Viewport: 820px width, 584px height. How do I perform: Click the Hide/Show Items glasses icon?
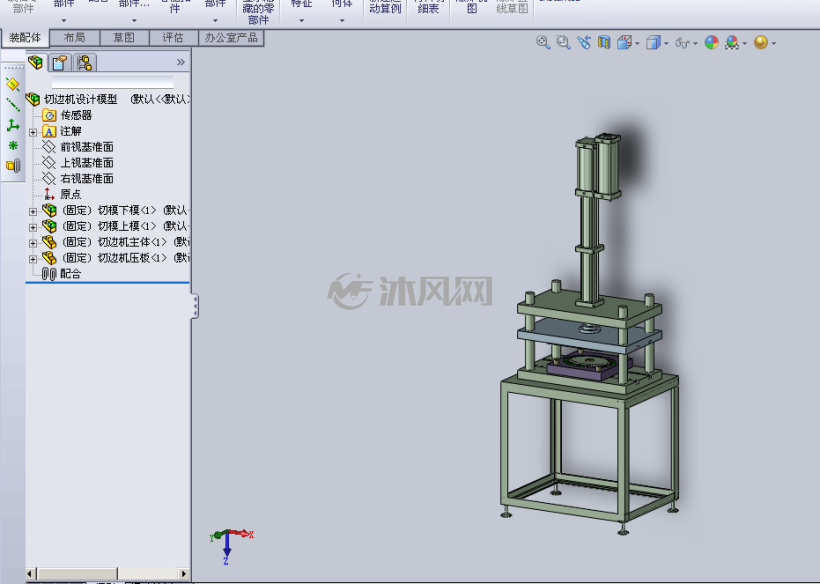coord(682,42)
